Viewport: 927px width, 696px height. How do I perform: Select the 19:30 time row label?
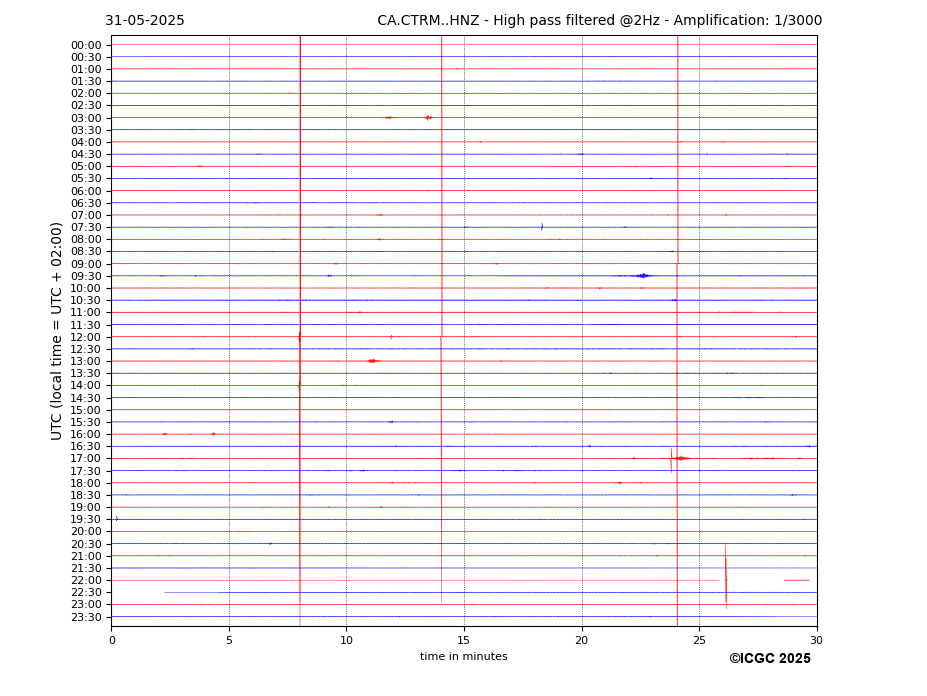(x=86, y=520)
